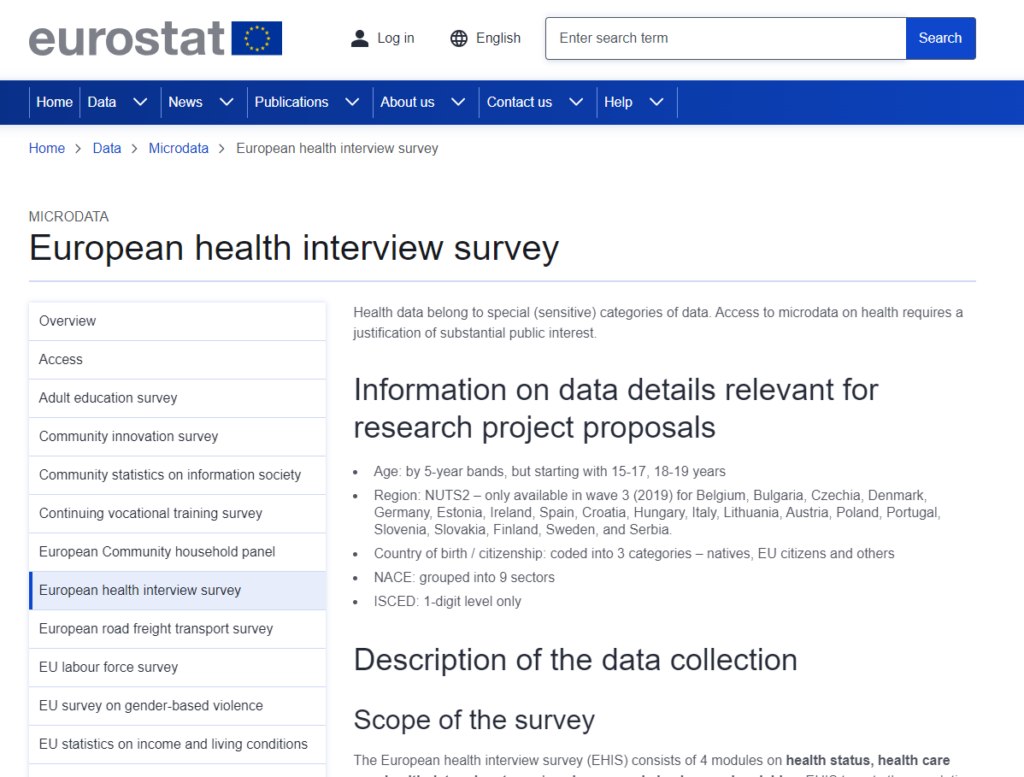This screenshot has height=777, width=1024.
Task: Click the EU flag emblem
Action: click(x=257, y=38)
